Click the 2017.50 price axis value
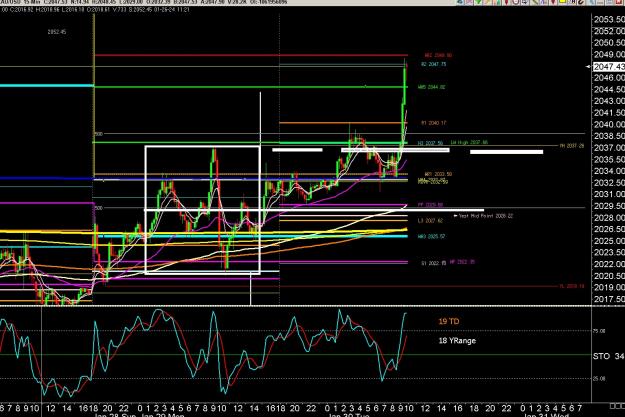This screenshot has width=625, height=417. (x=609, y=299)
